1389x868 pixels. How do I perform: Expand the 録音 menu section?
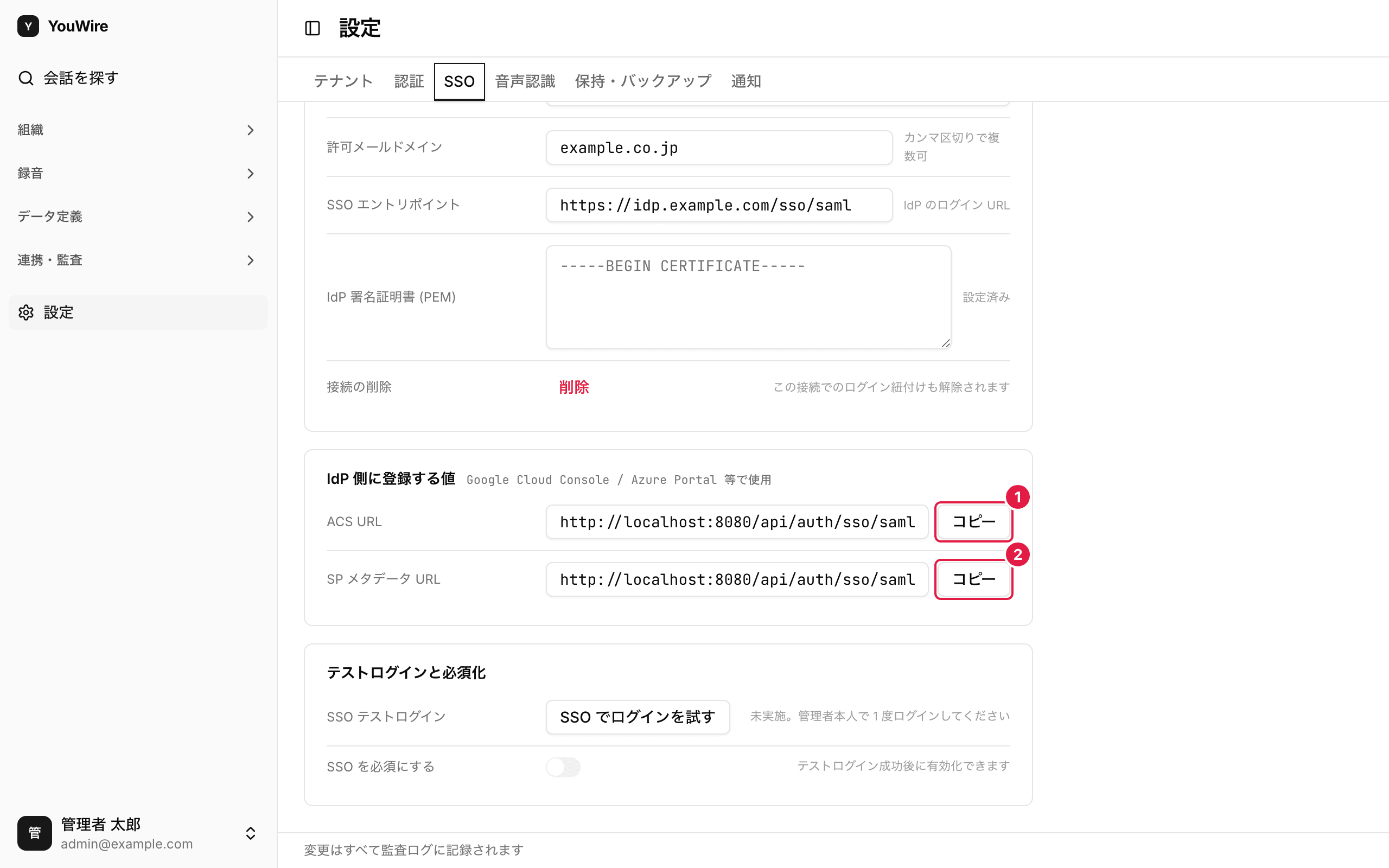pos(138,174)
